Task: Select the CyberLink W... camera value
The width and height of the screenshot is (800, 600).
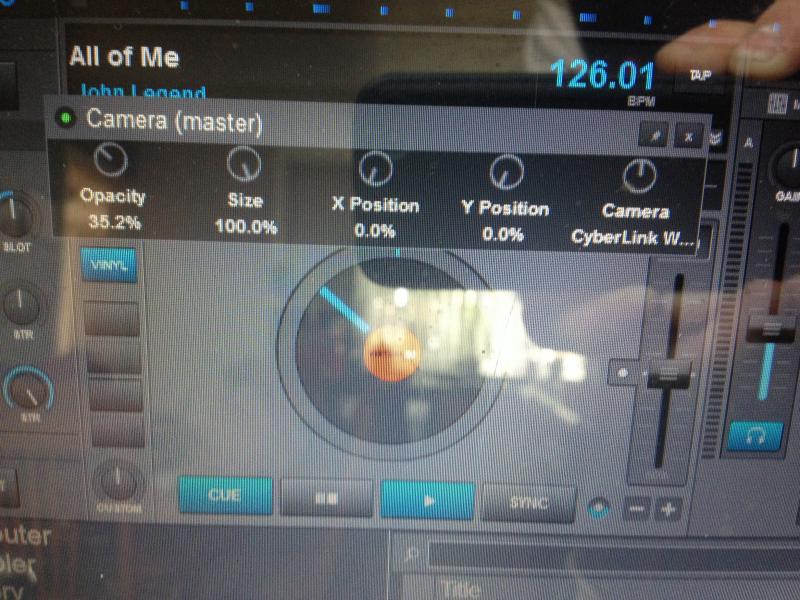Action: [x=633, y=237]
